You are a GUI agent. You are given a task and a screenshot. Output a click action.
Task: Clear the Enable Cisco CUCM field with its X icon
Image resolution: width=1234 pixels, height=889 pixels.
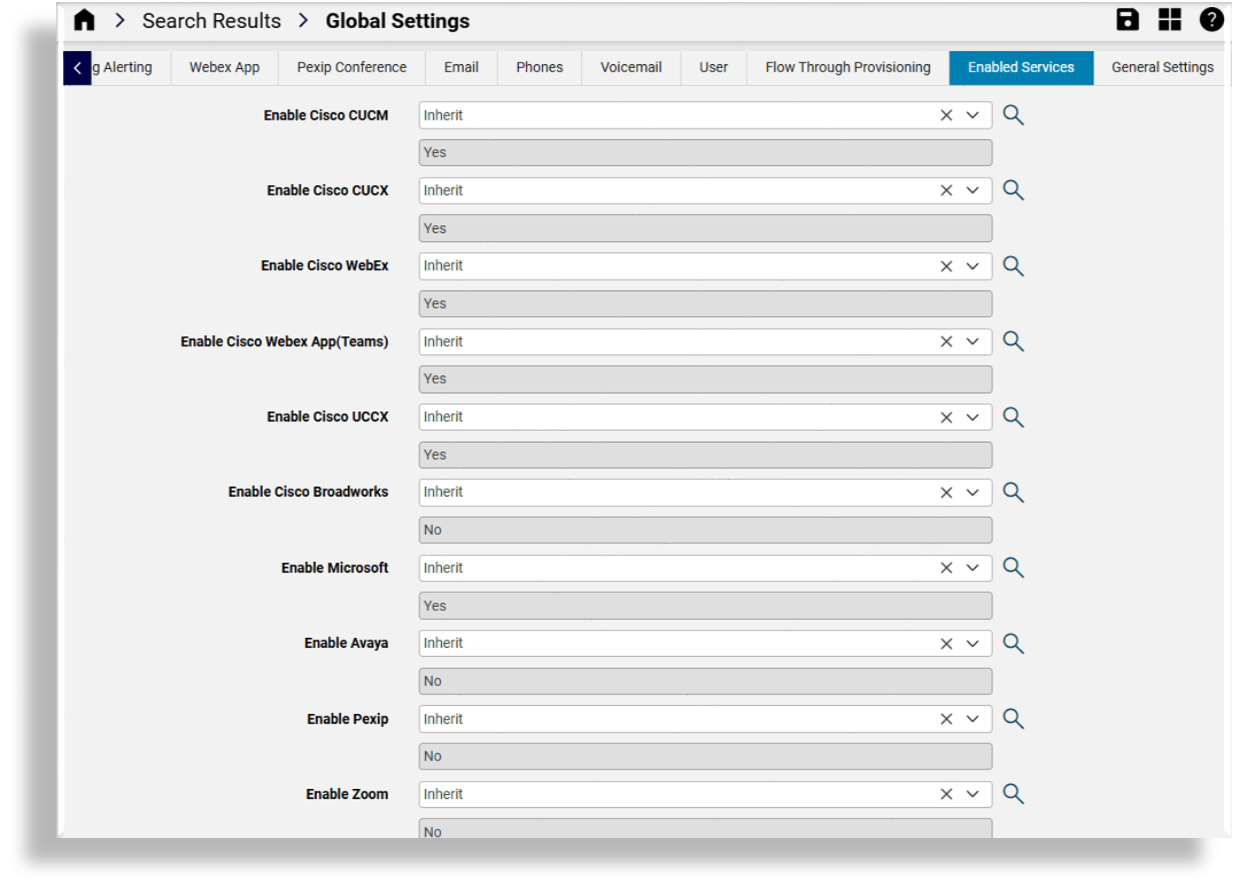point(945,114)
